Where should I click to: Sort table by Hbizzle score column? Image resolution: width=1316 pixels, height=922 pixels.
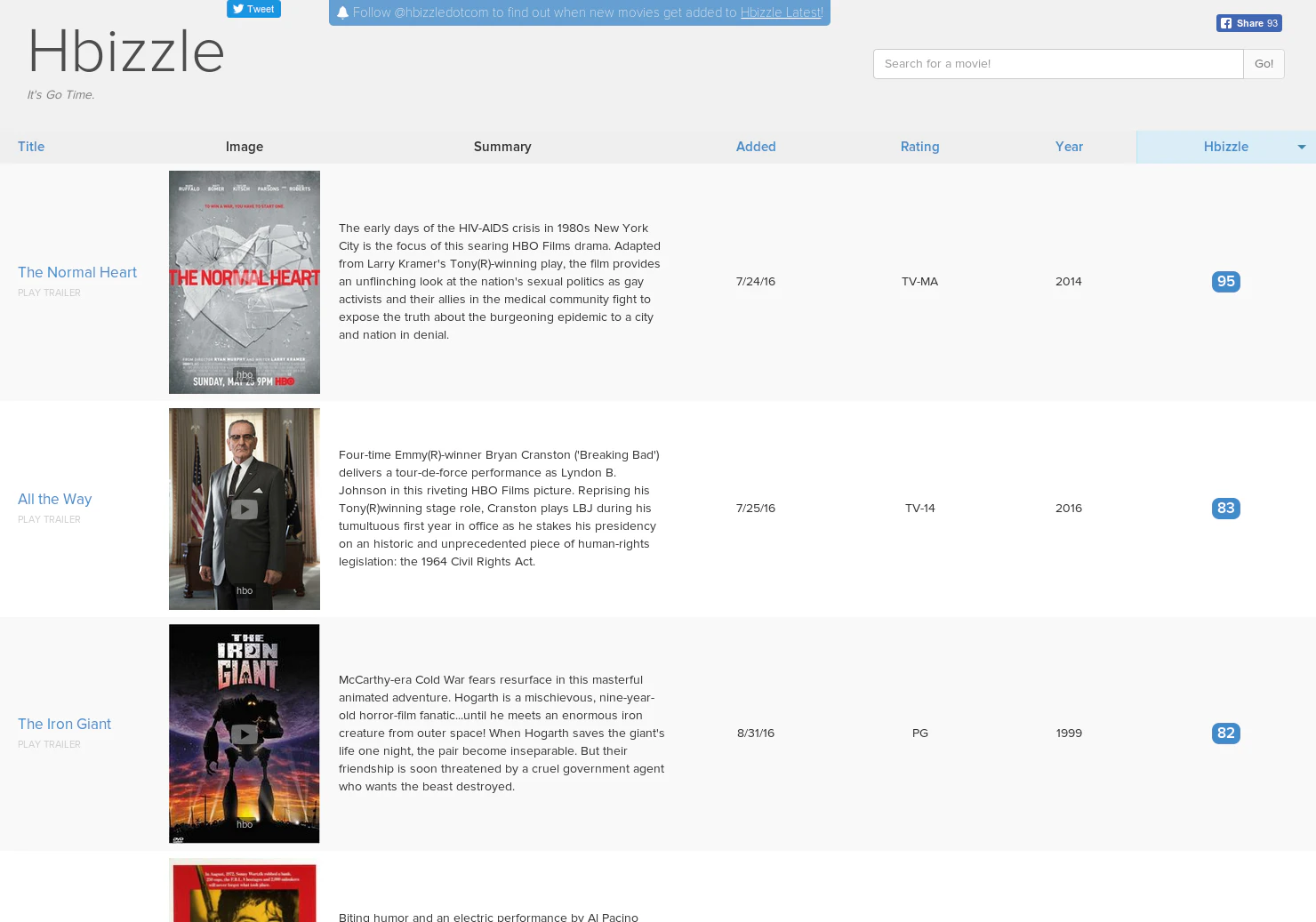[1226, 147]
